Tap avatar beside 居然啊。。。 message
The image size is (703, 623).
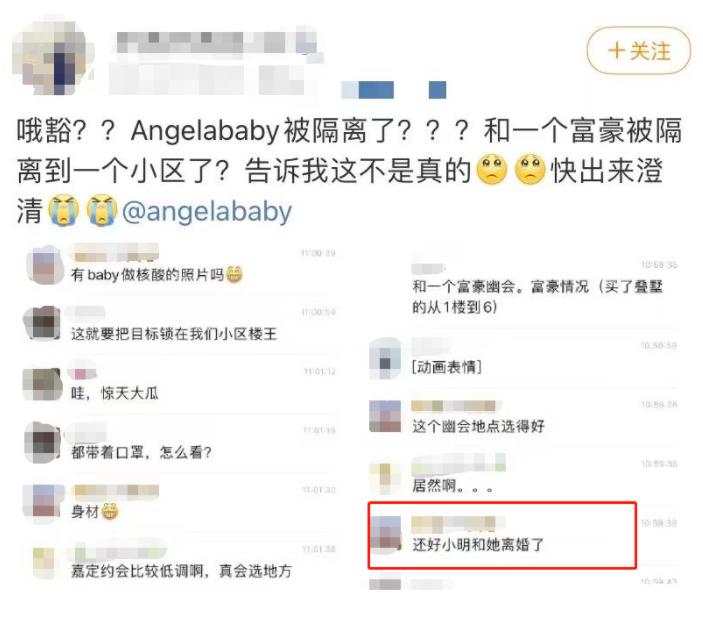(x=384, y=478)
